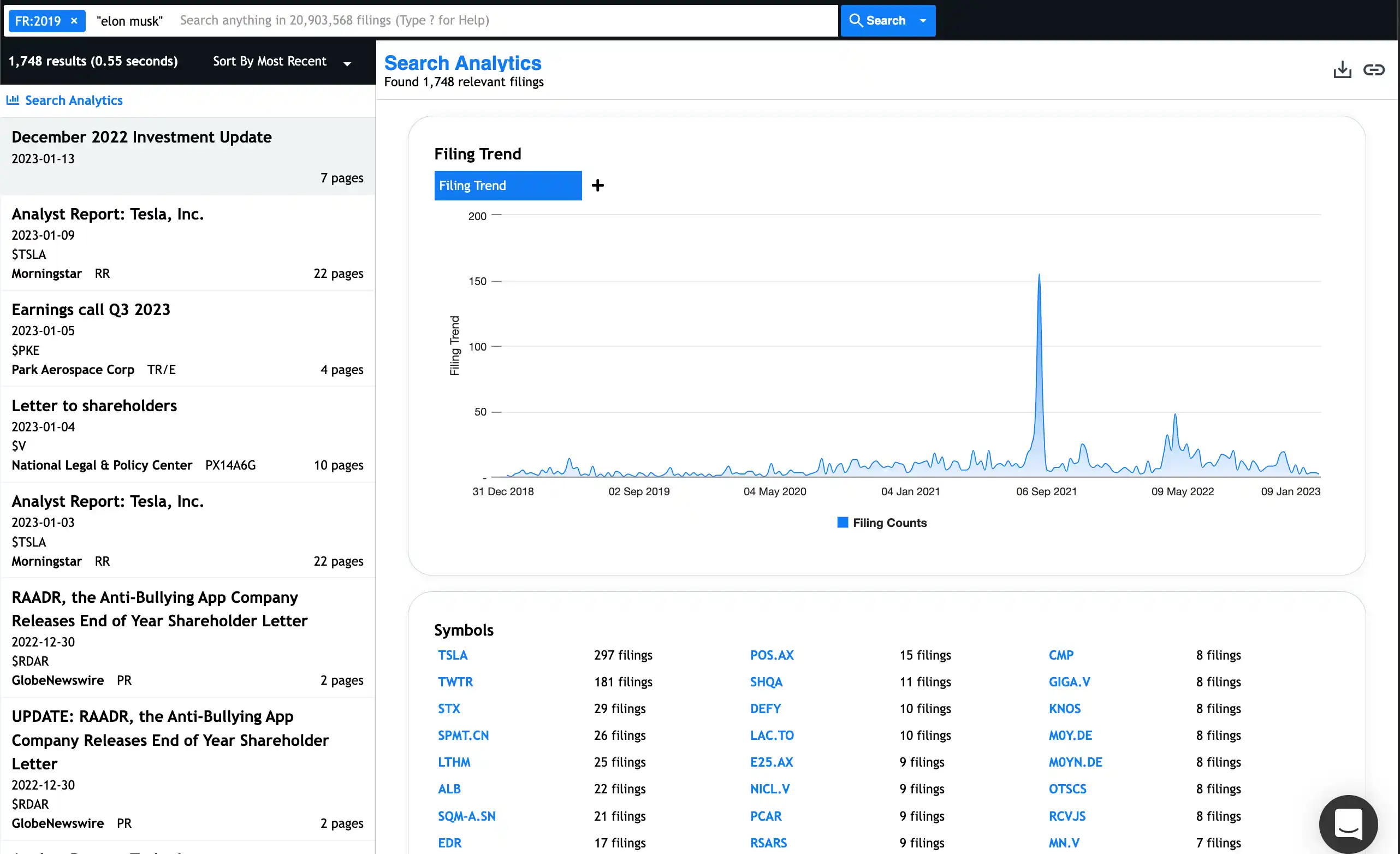Open the Letter to shareholders result
1400x854 pixels.
point(94,405)
